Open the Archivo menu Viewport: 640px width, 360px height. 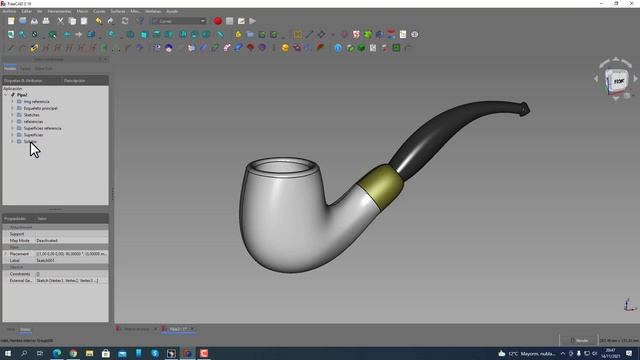pos(9,11)
